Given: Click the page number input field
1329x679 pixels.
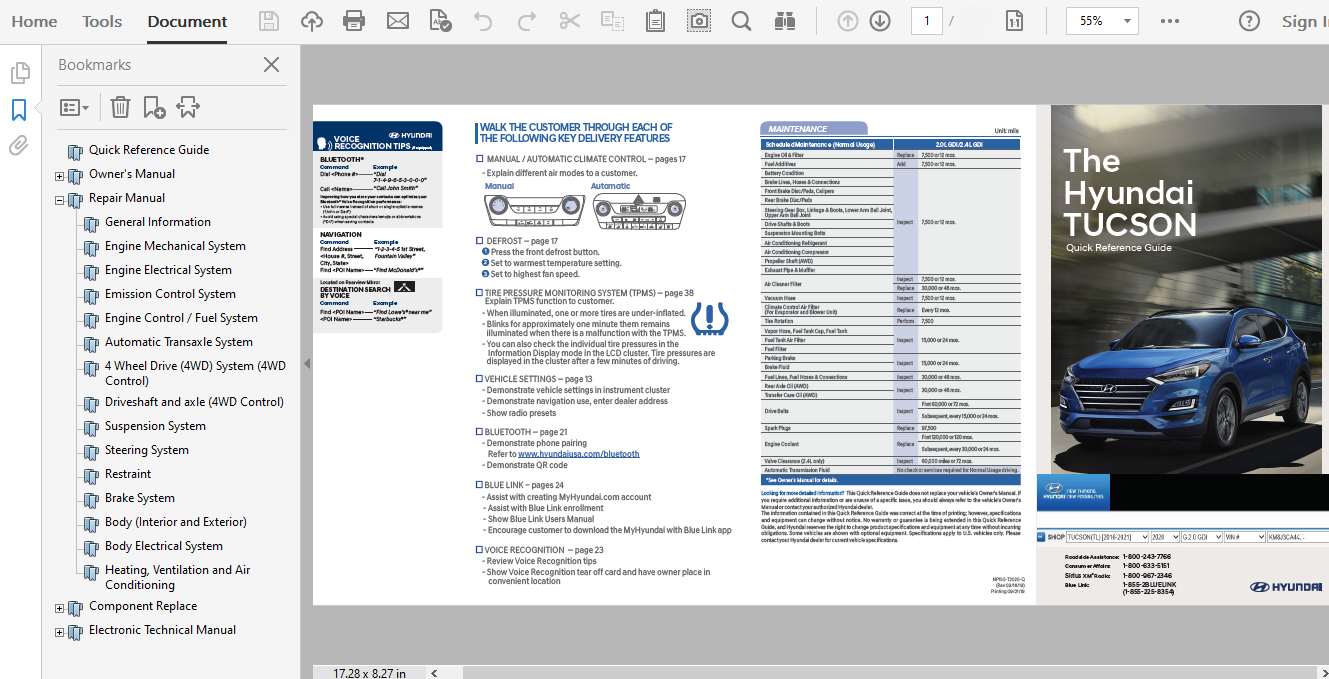Looking at the screenshot, I should click(x=927, y=21).
